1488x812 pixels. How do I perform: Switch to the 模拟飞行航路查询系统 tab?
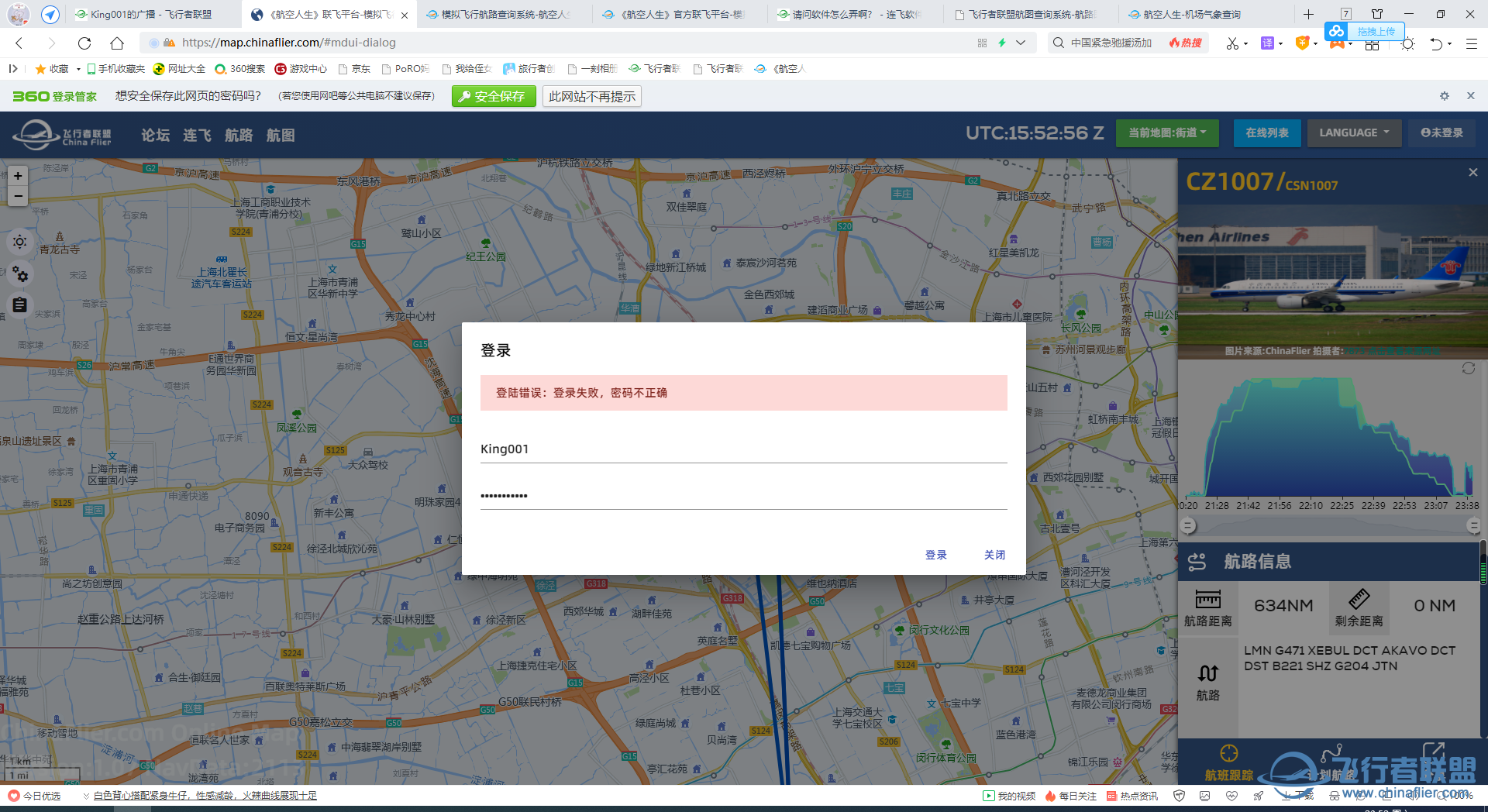pos(505,14)
